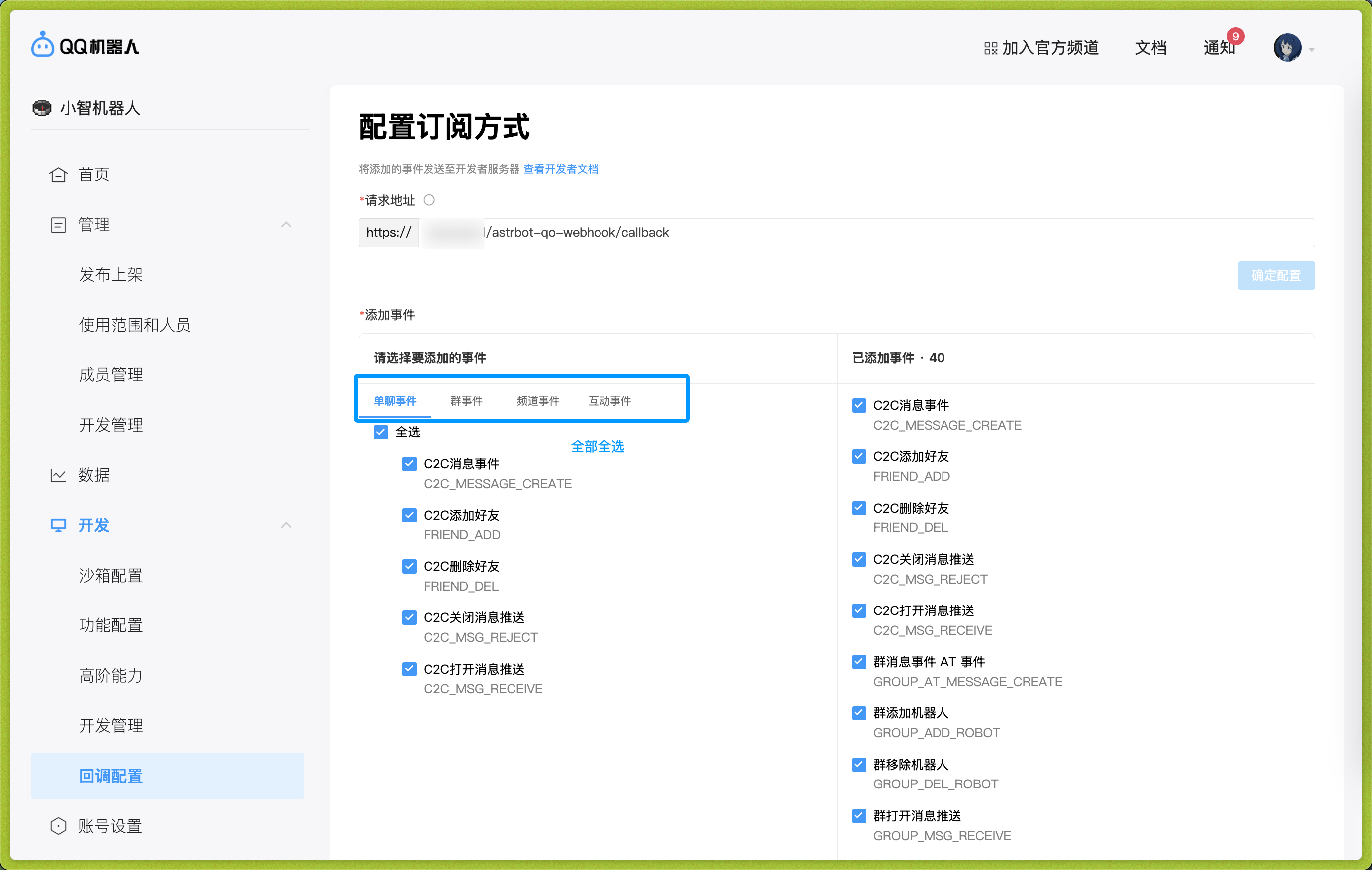Open the user avatar dropdown arrow
Viewport: 1372px width, 870px height.
pyautogui.click(x=1312, y=50)
